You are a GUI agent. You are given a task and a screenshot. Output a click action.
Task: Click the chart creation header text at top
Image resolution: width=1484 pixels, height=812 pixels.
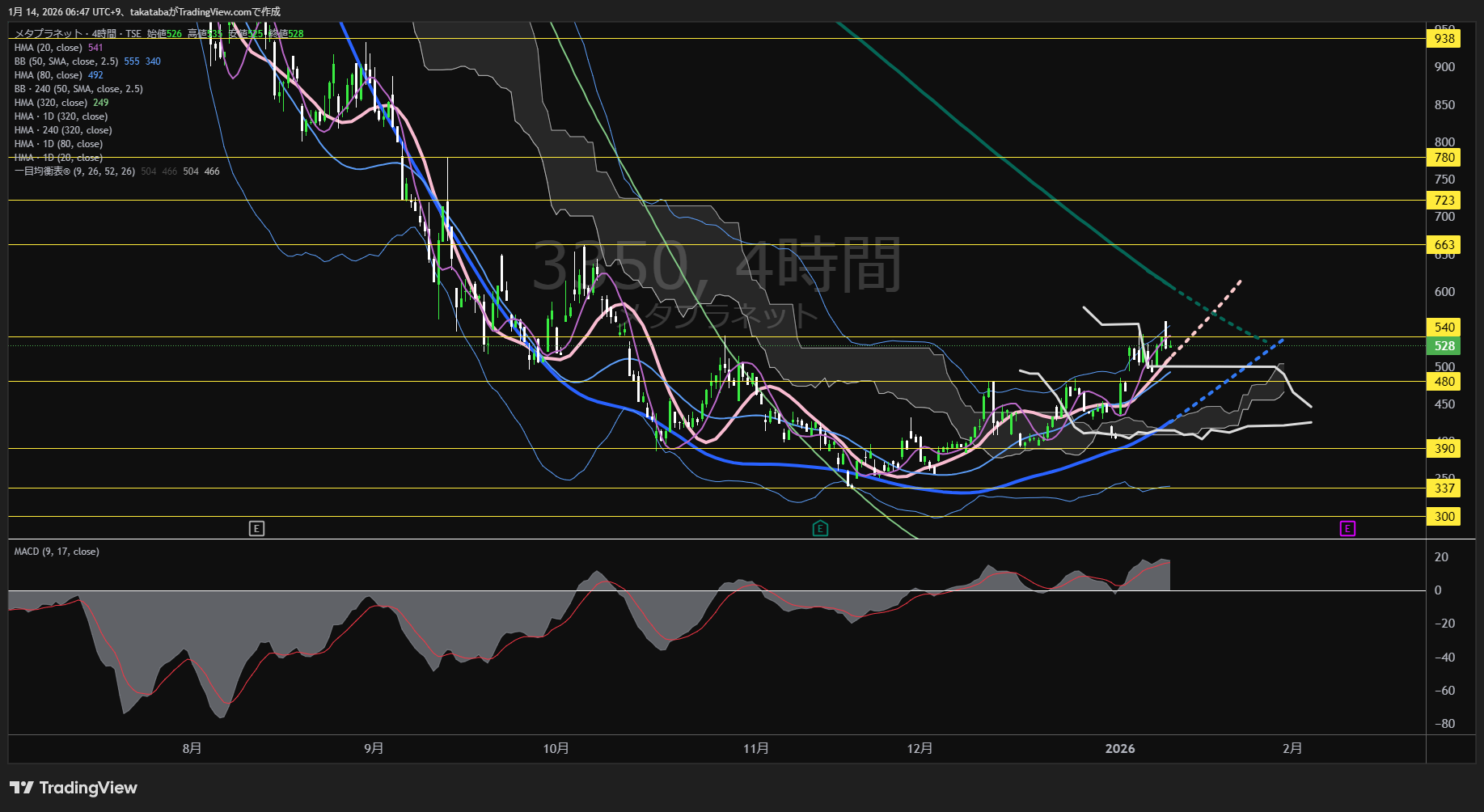(144, 11)
